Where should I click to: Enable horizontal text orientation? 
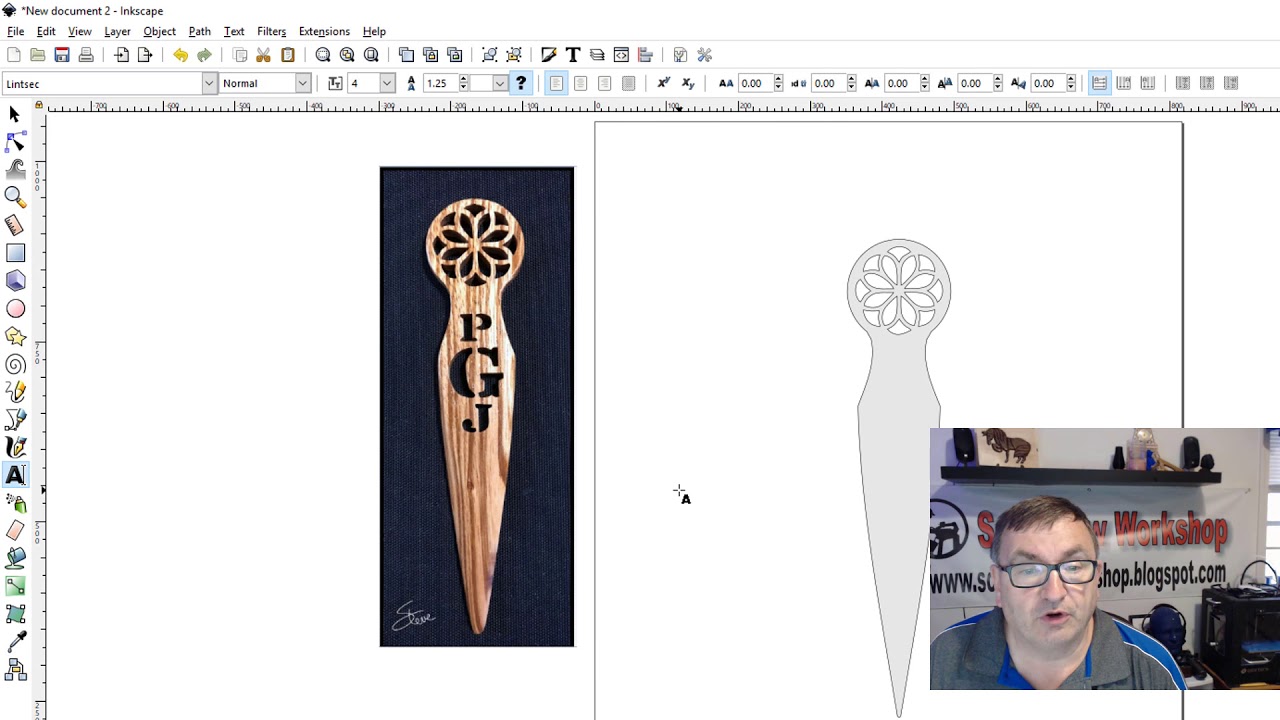click(1099, 83)
